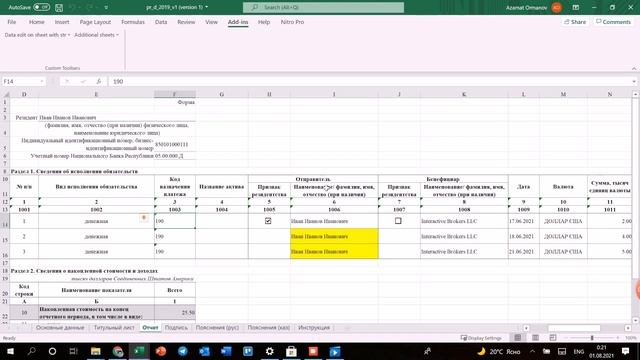The width and height of the screenshot is (640, 360).
Task: Open the Formulas ribbon tab
Action: [x=133, y=22]
